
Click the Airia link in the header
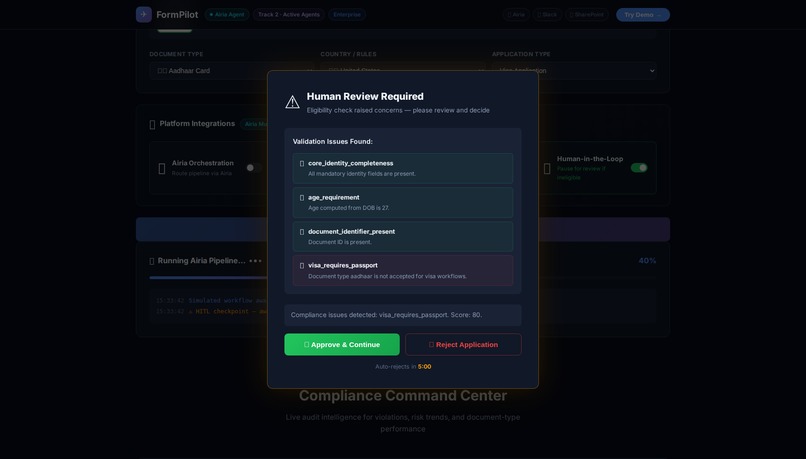pos(516,15)
